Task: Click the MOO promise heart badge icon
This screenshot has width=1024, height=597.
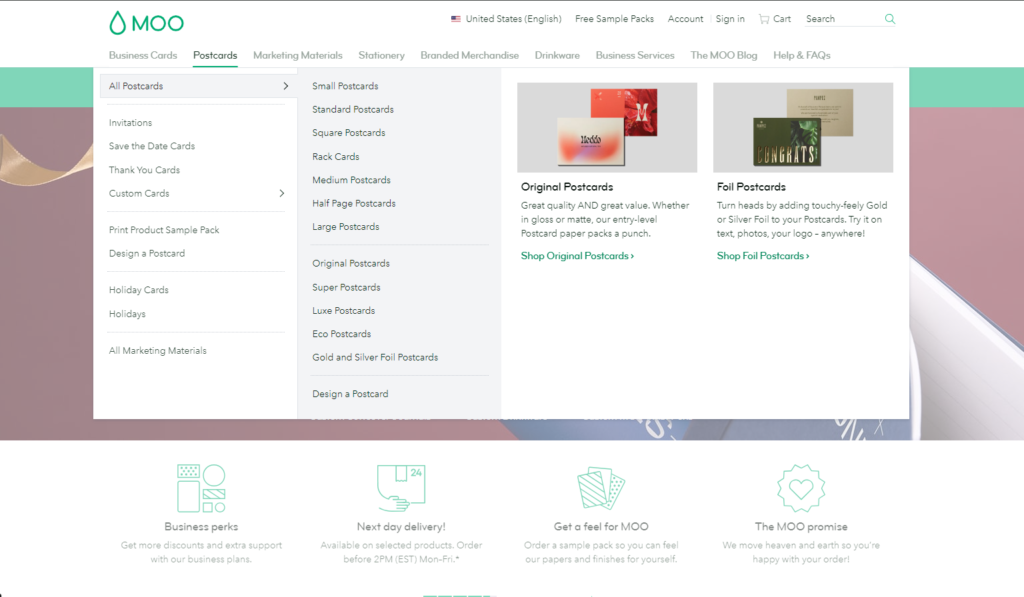Action: (x=801, y=487)
